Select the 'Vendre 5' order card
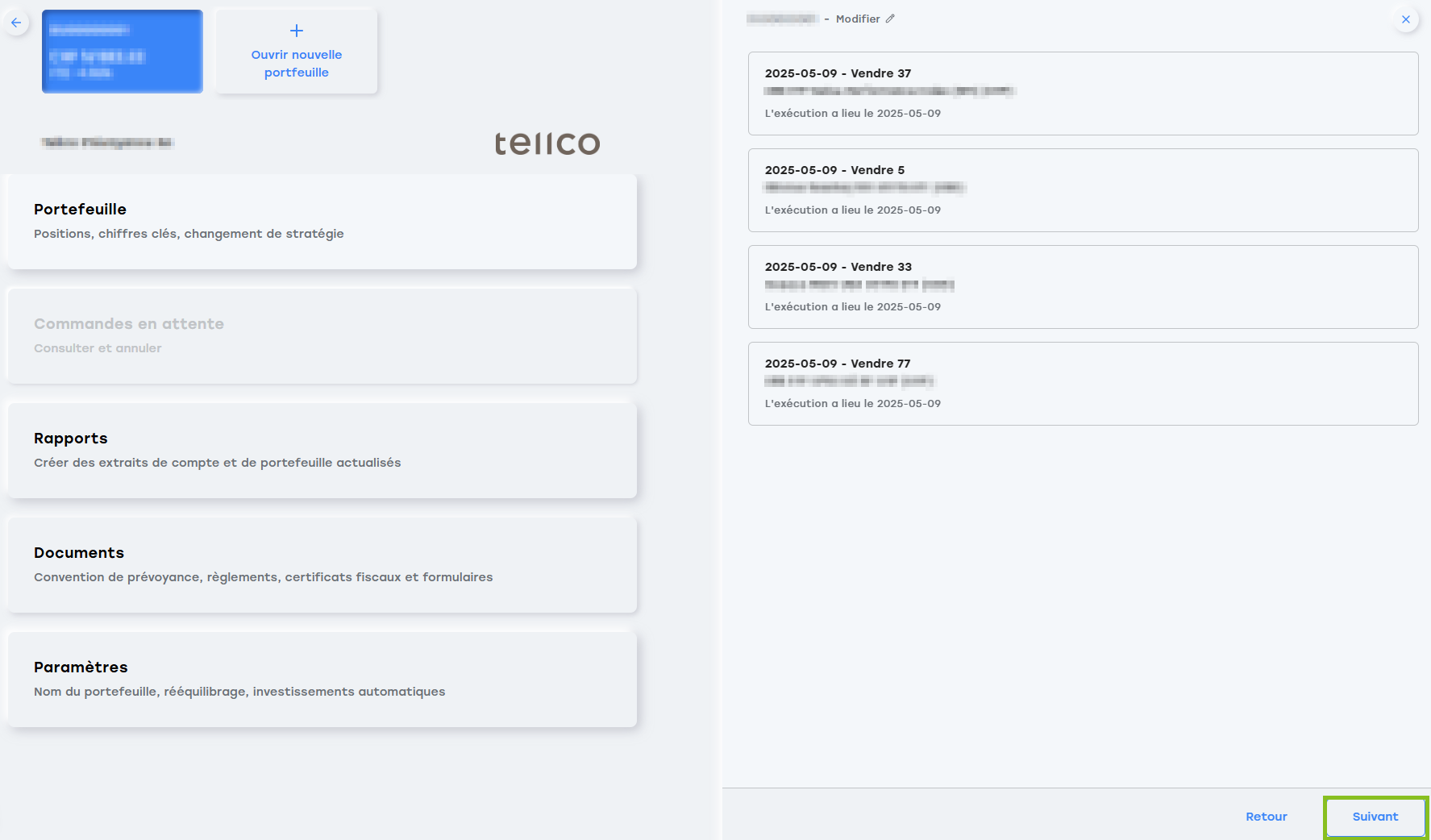The image size is (1431, 840). click(1084, 190)
